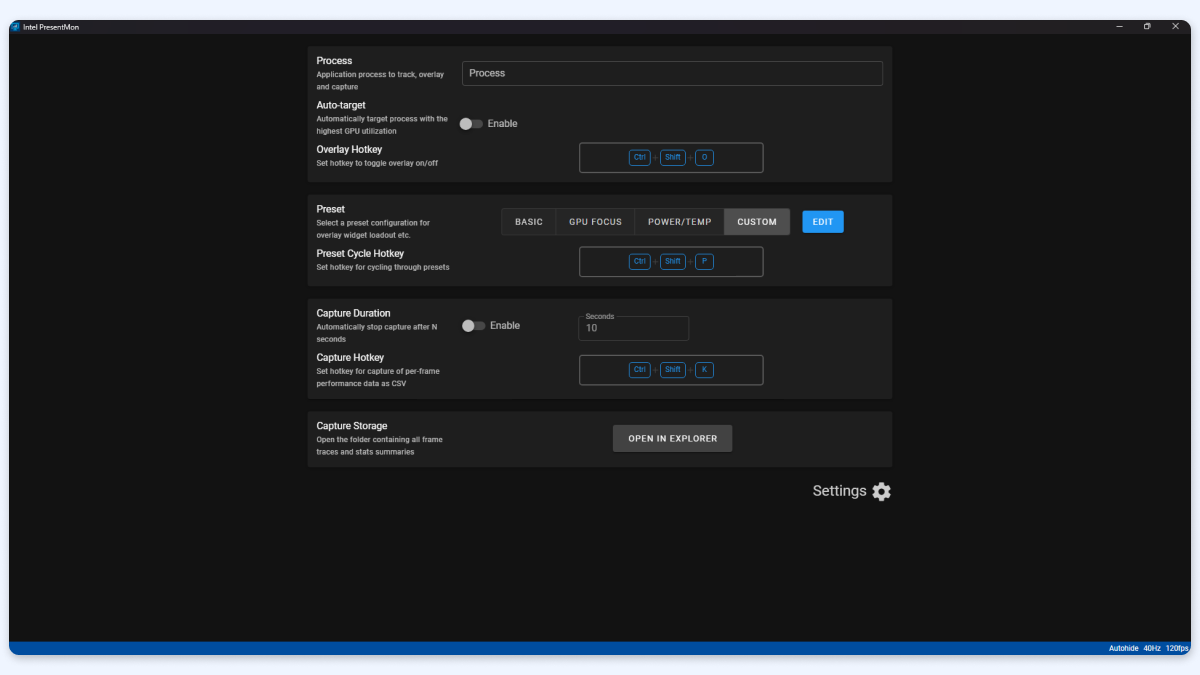Close the Intel PresentMon window
1200x675 pixels.
point(1175,27)
